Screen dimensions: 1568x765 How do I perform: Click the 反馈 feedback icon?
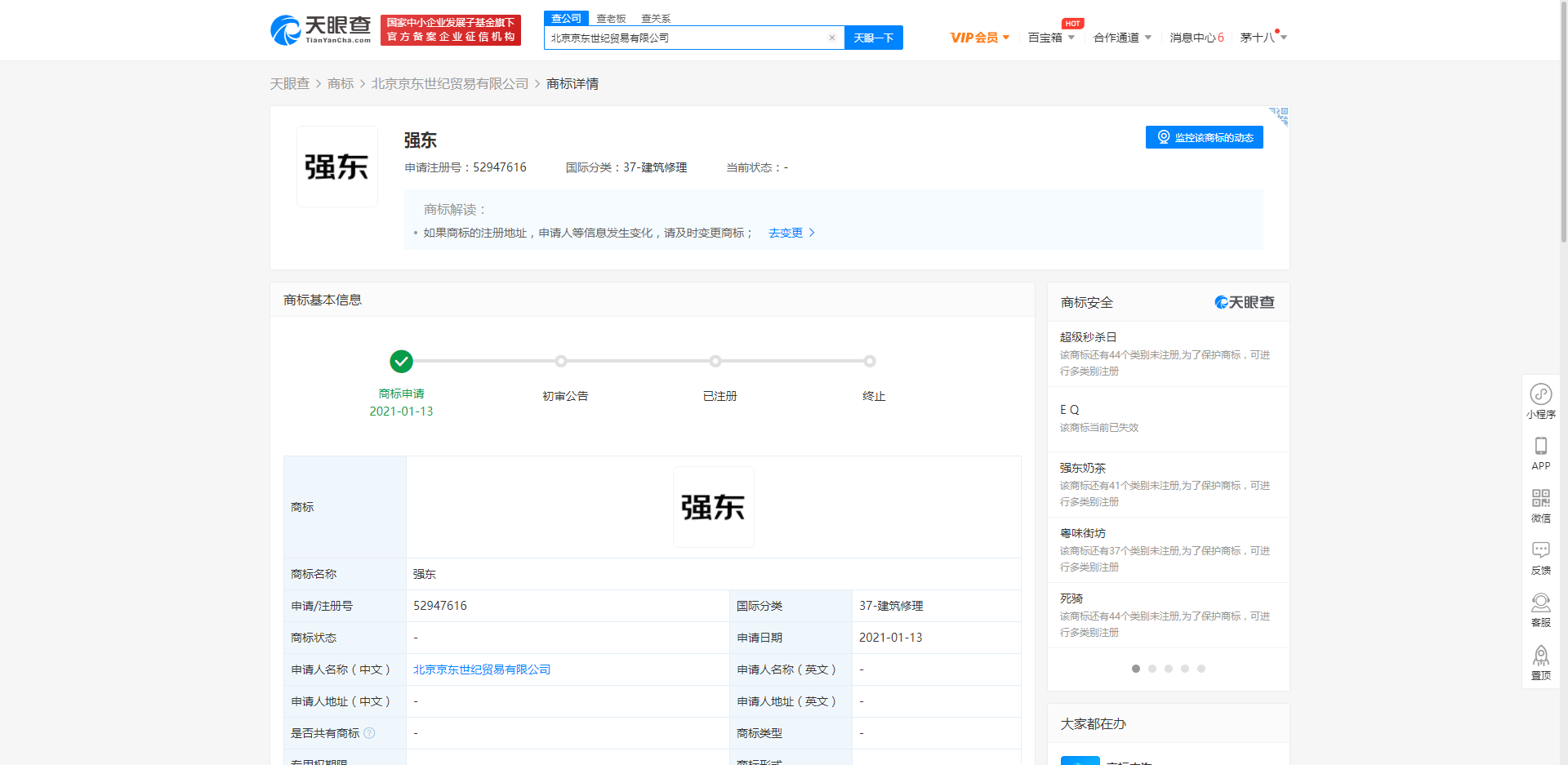(1541, 557)
